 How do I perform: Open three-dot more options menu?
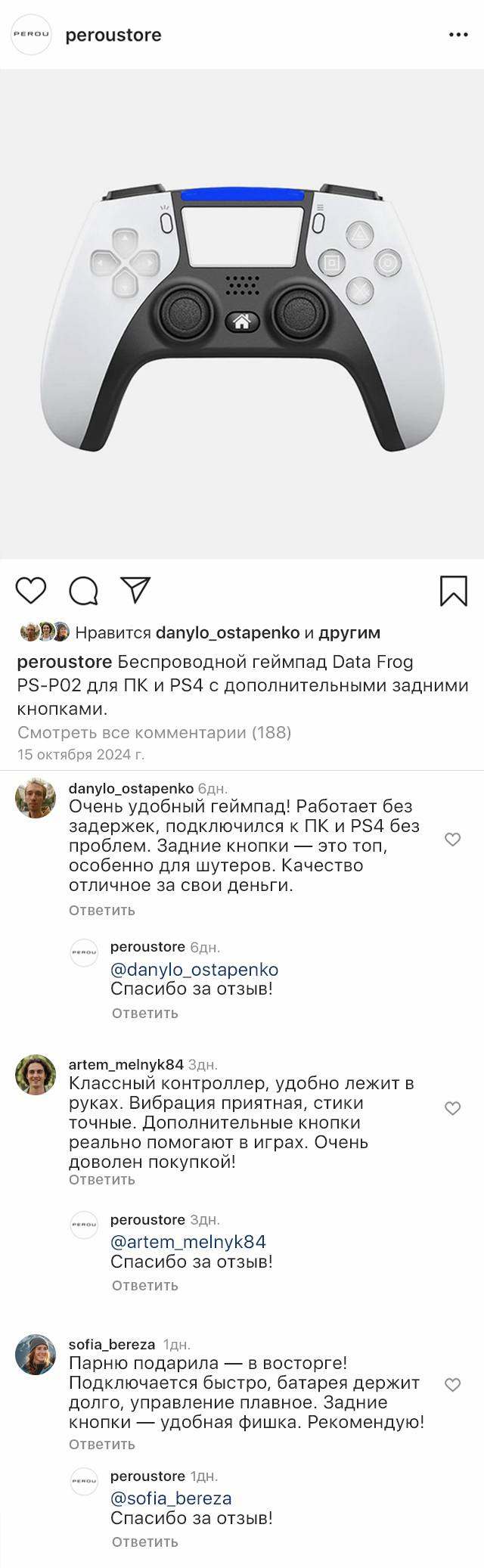click(458, 35)
